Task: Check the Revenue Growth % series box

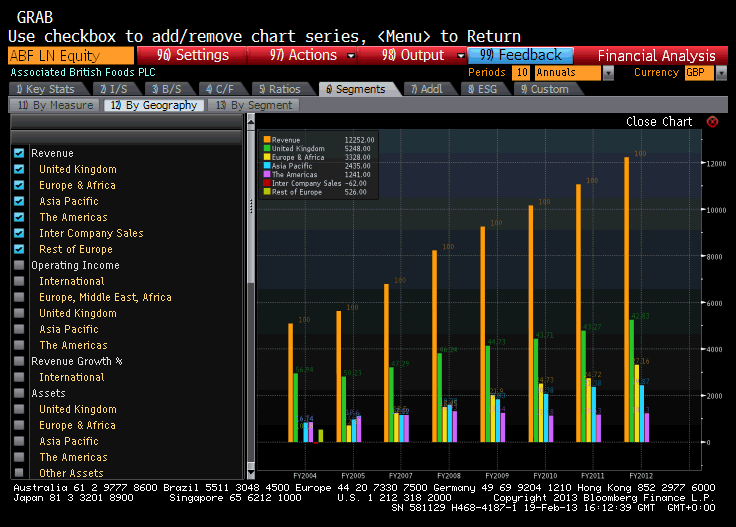Action: tap(19, 361)
